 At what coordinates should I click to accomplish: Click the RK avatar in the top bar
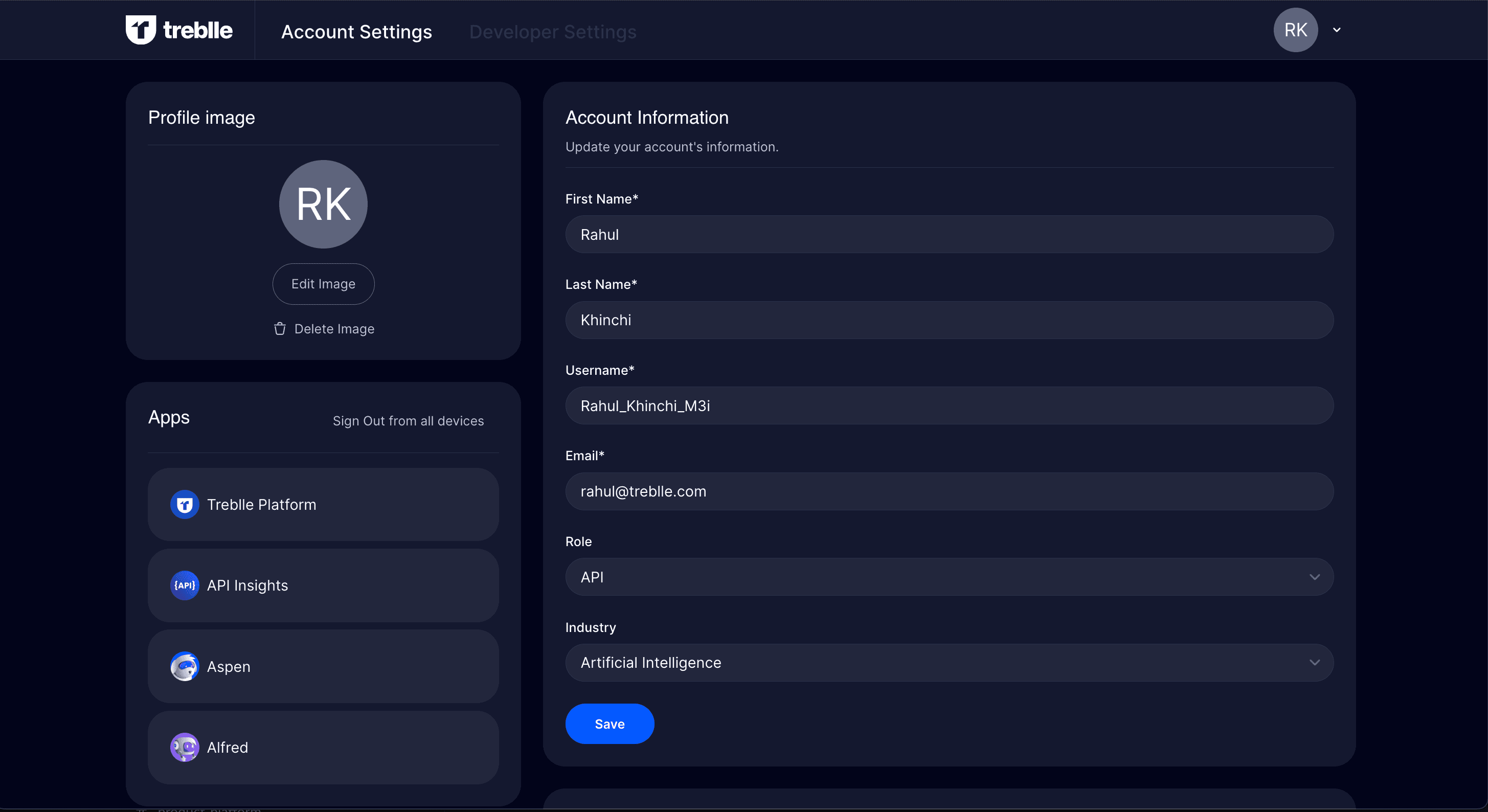point(1295,30)
